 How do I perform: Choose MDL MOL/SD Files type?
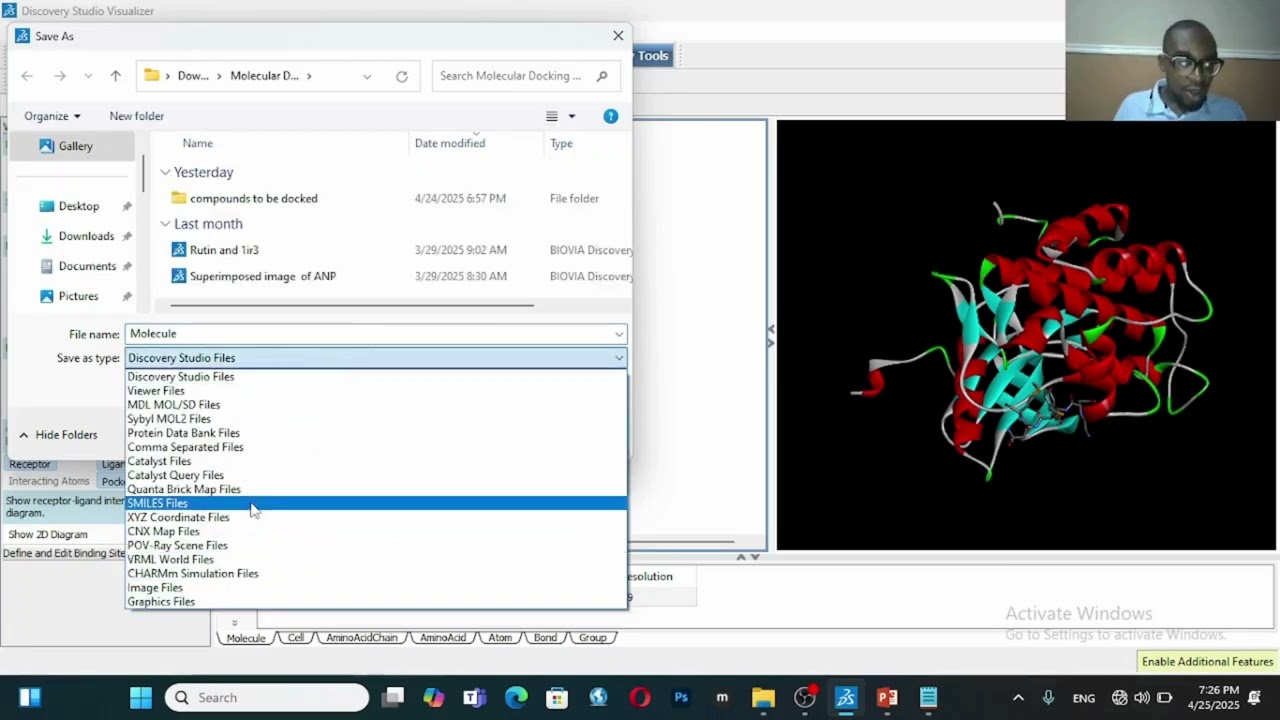376,405
